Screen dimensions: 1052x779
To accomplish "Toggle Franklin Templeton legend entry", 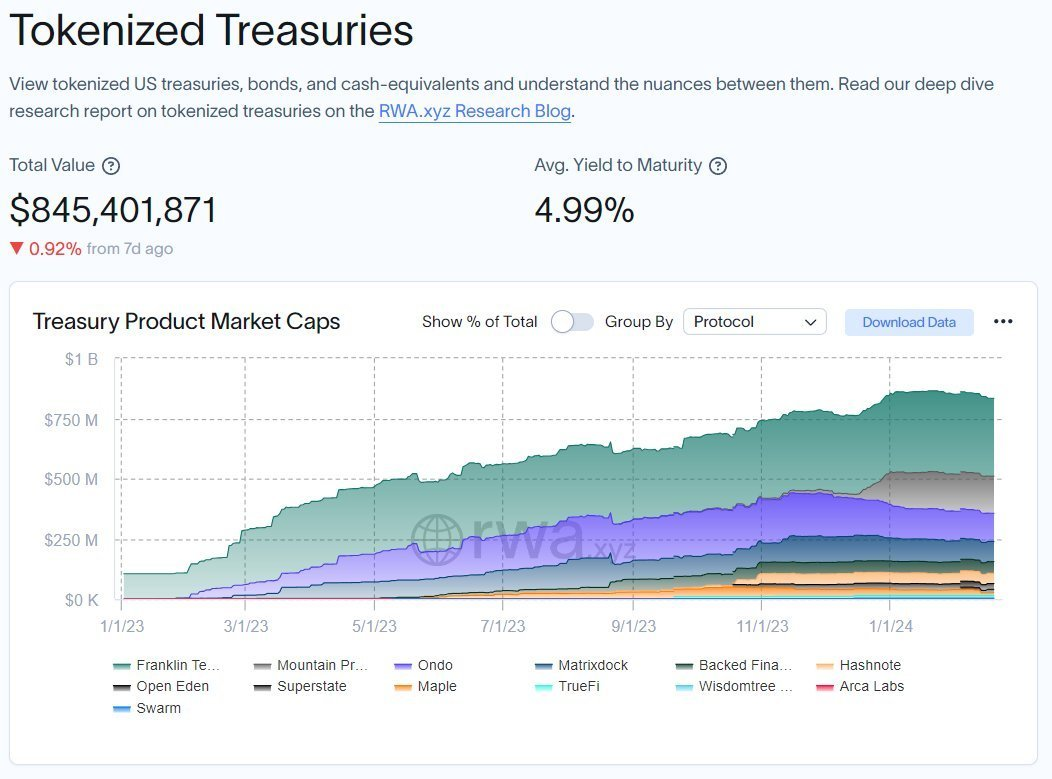I will (x=166, y=665).
